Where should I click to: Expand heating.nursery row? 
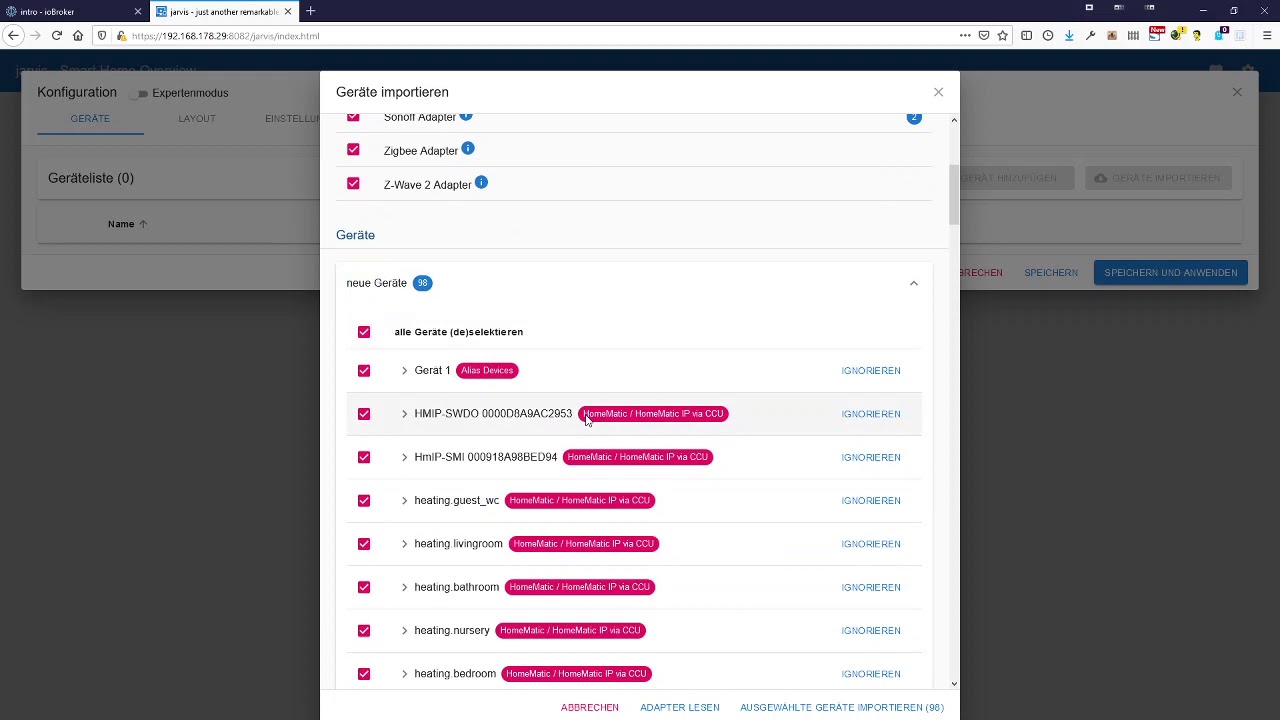(x=404, y=630)
